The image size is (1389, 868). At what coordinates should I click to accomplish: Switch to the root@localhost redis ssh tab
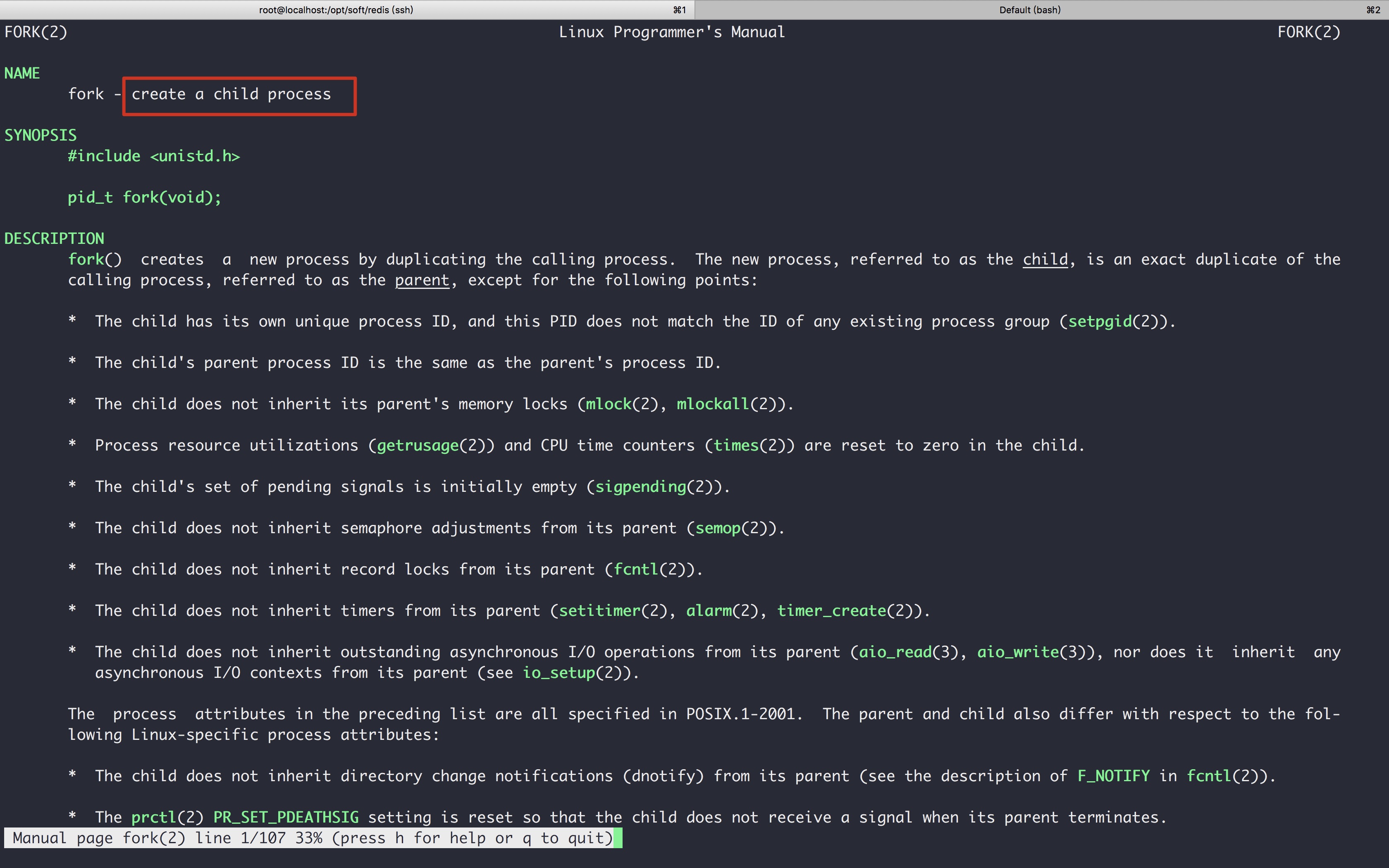tap(337, 10)
